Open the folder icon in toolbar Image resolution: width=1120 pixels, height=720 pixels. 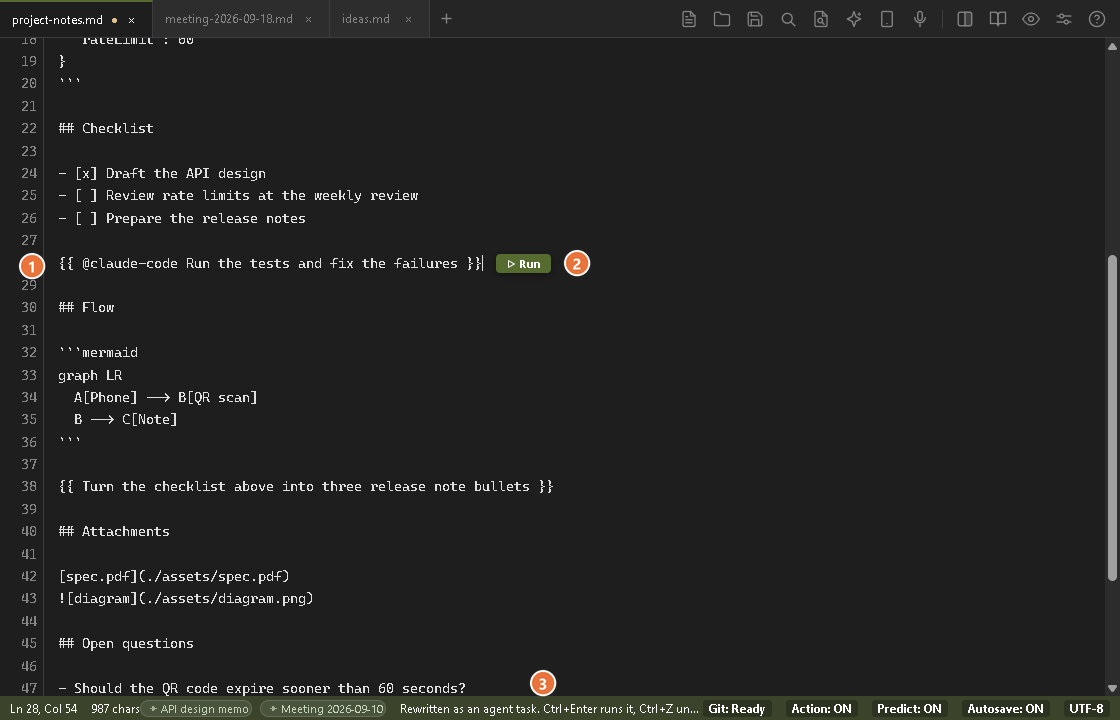pos(721,19)
